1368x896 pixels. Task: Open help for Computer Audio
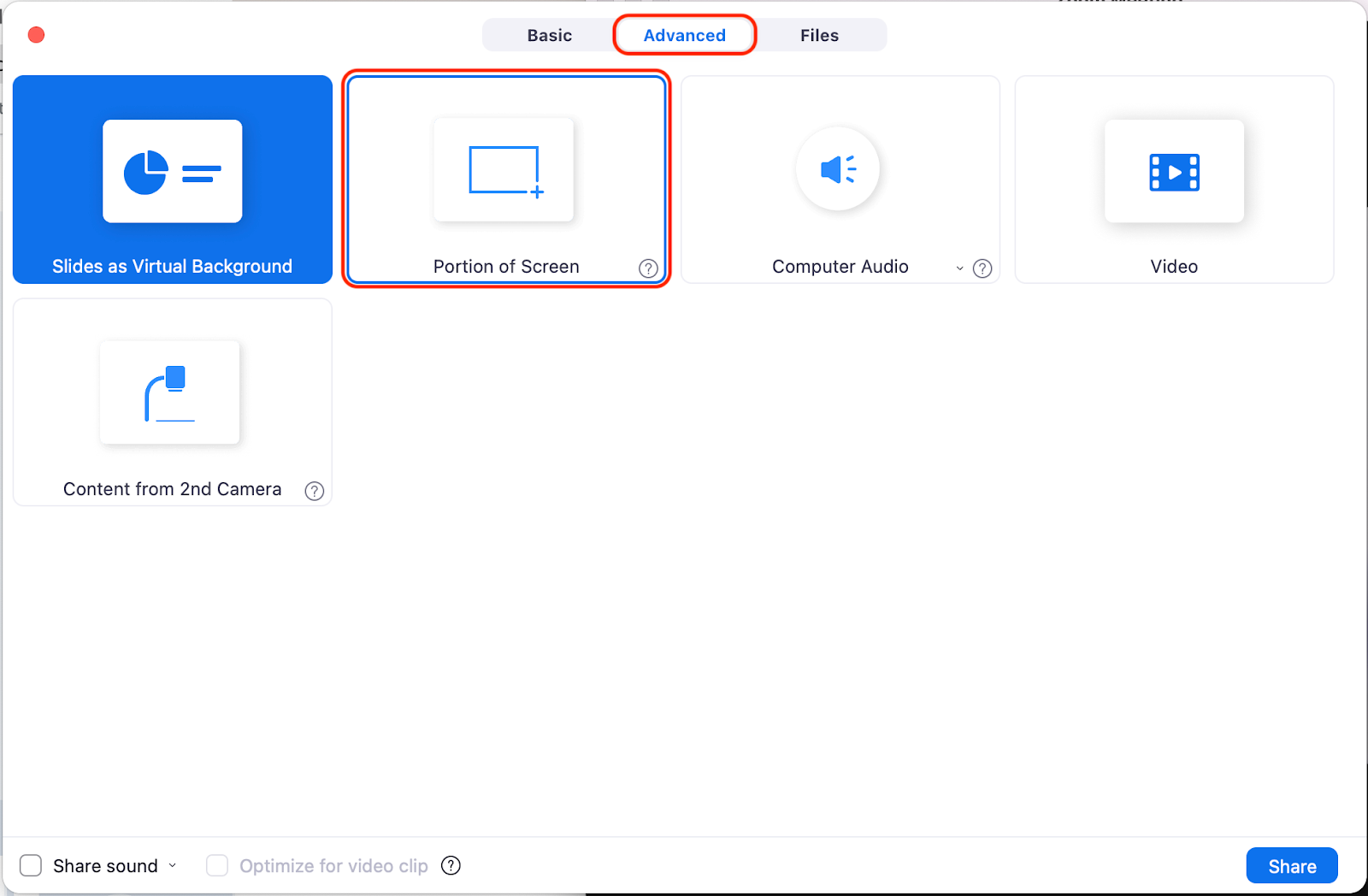(982, 268)
